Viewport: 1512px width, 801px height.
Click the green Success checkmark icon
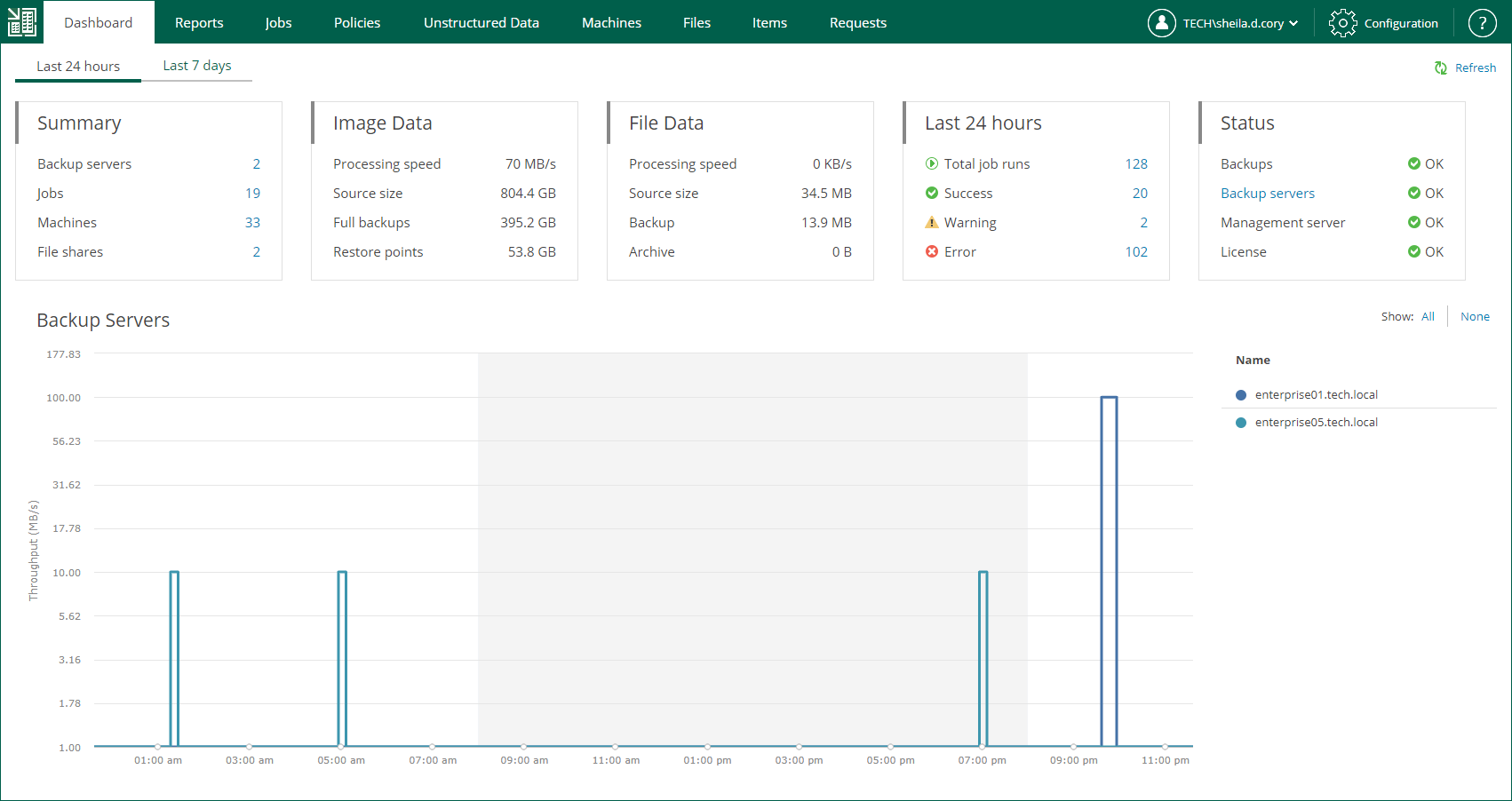coord(931,194)
